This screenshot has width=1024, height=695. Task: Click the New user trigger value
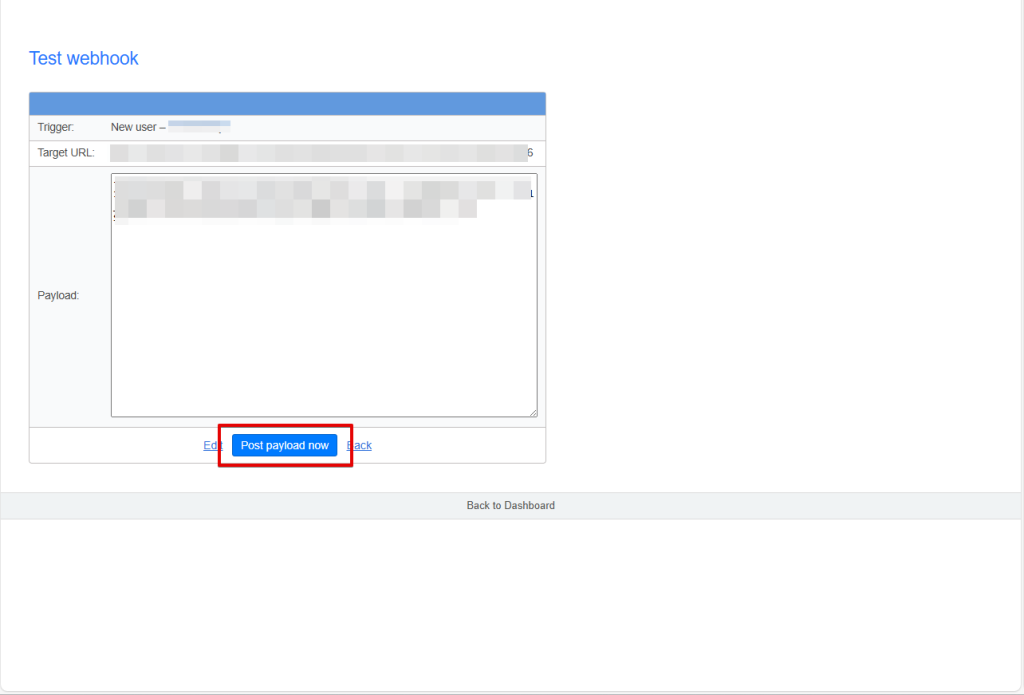click(x=134, y=128)
